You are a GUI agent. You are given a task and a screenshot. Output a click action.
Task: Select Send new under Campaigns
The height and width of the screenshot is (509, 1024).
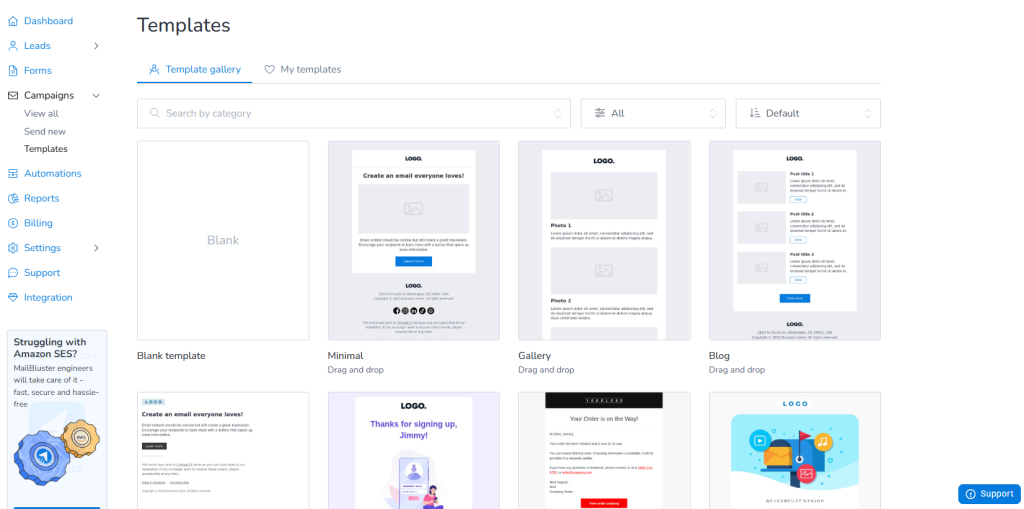pyautogui.click(x=45, y=131)
